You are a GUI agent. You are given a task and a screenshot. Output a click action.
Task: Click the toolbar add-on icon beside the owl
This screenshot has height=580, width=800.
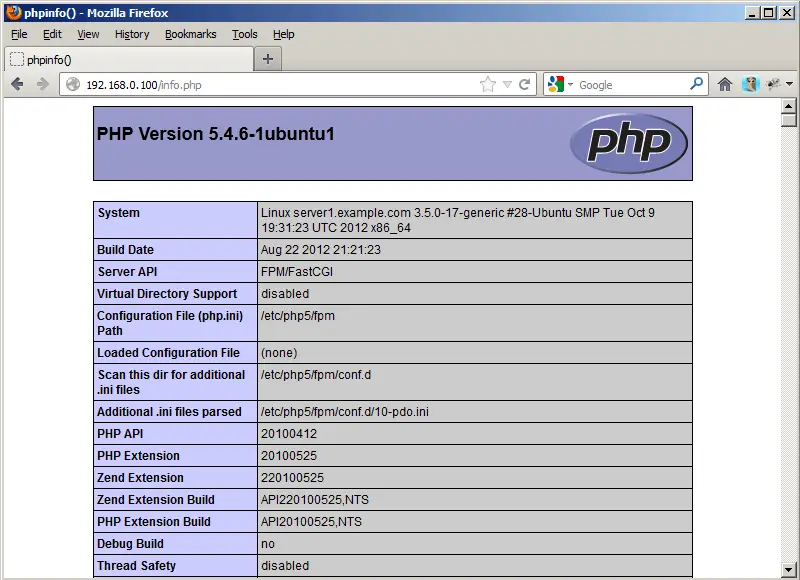click(x=774, y=84)
